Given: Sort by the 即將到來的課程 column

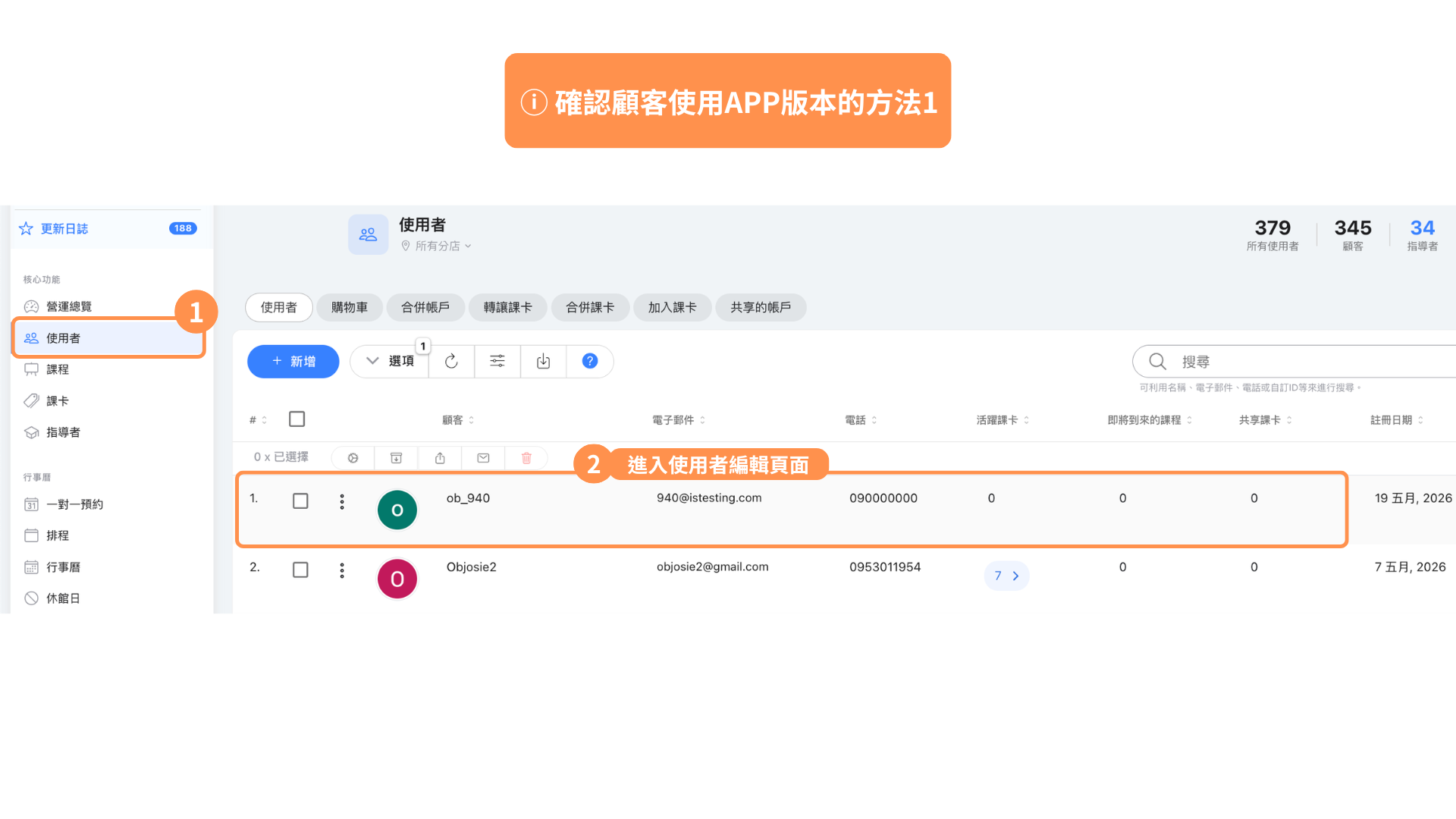Looking at the screenshot, I should [1150, 420].
